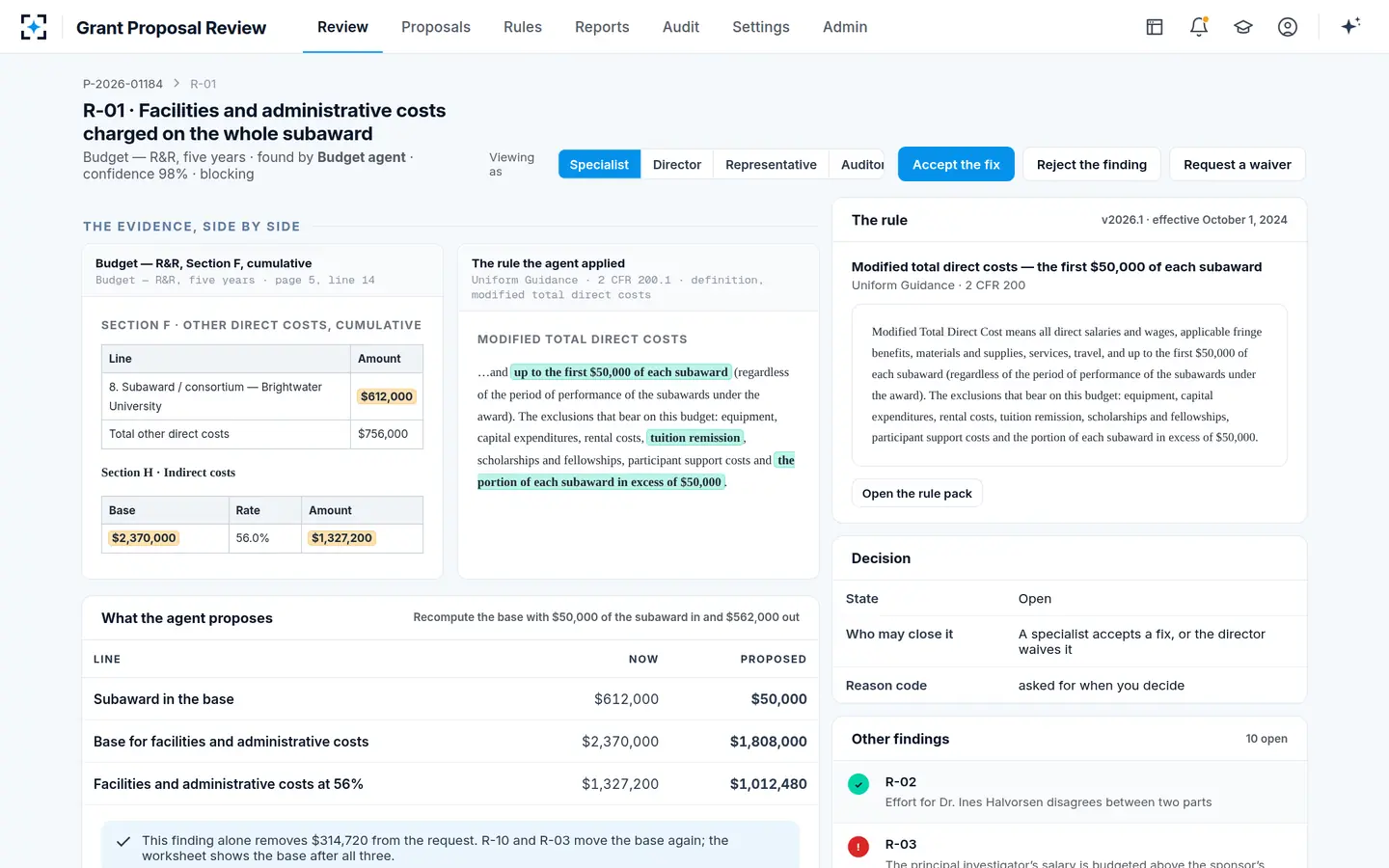Viewport: 1389px width, 868px height.
Task: Open the rule pack
Action: tap(917, 493)
